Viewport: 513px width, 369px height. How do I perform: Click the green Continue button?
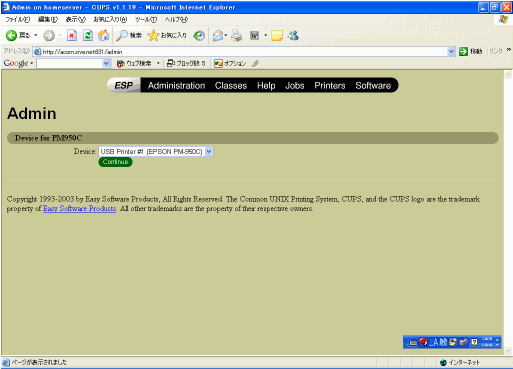tap(115, 162)
